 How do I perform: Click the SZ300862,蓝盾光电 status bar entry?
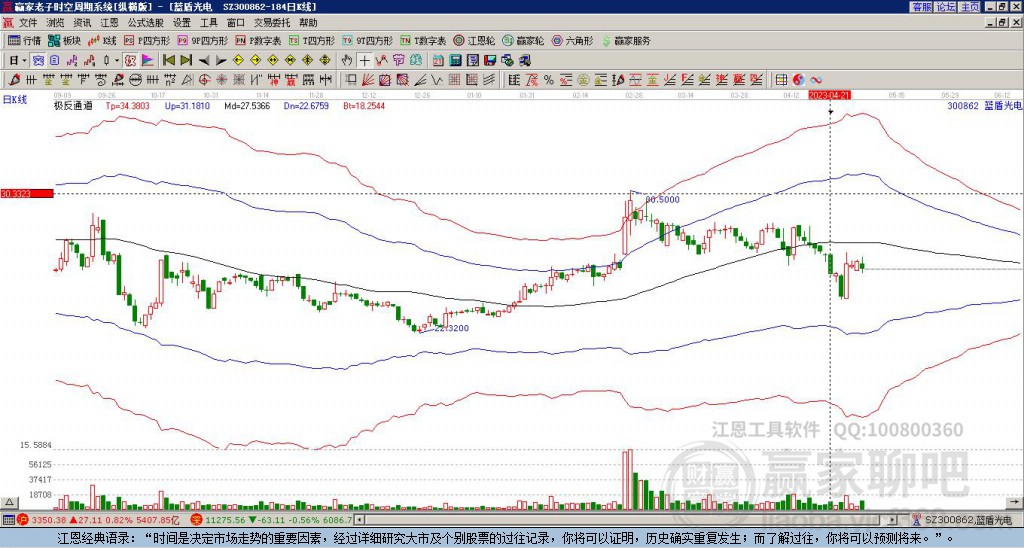(967, 520)
